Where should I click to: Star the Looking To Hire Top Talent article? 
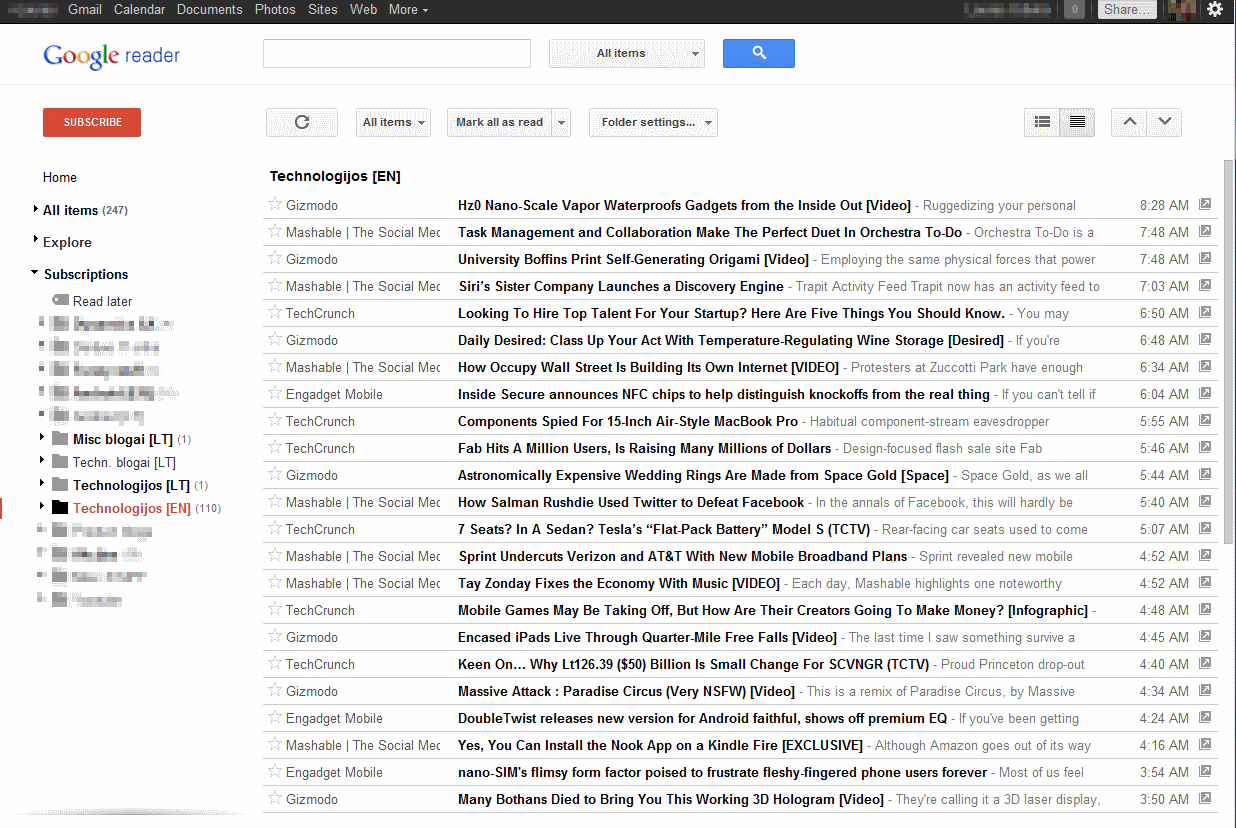coord(275,312)
